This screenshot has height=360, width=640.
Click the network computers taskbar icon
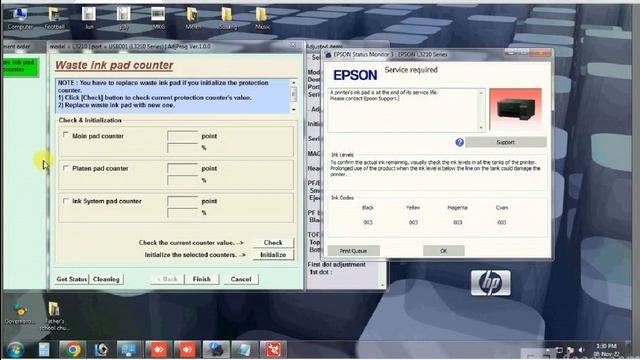pos(130,350)
